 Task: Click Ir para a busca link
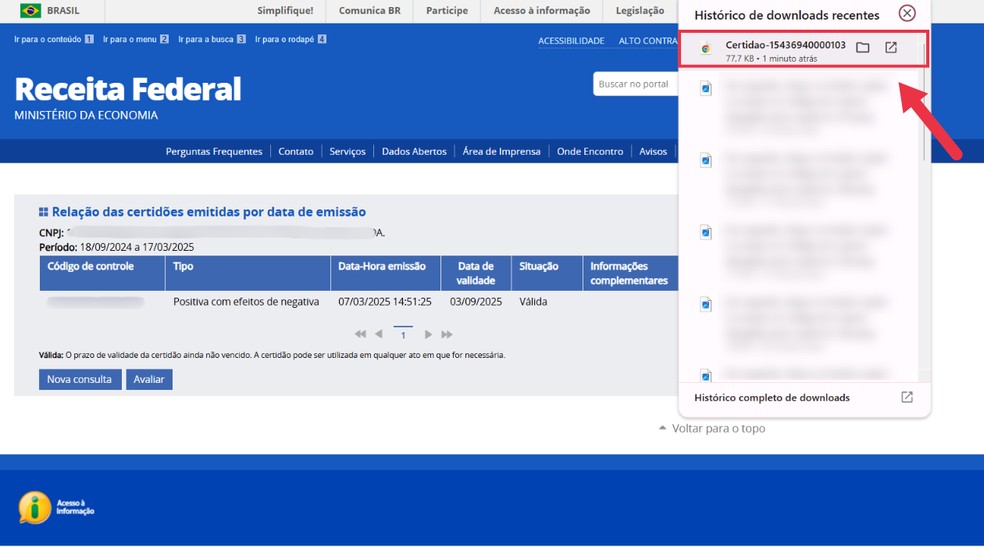click(211, 39)
